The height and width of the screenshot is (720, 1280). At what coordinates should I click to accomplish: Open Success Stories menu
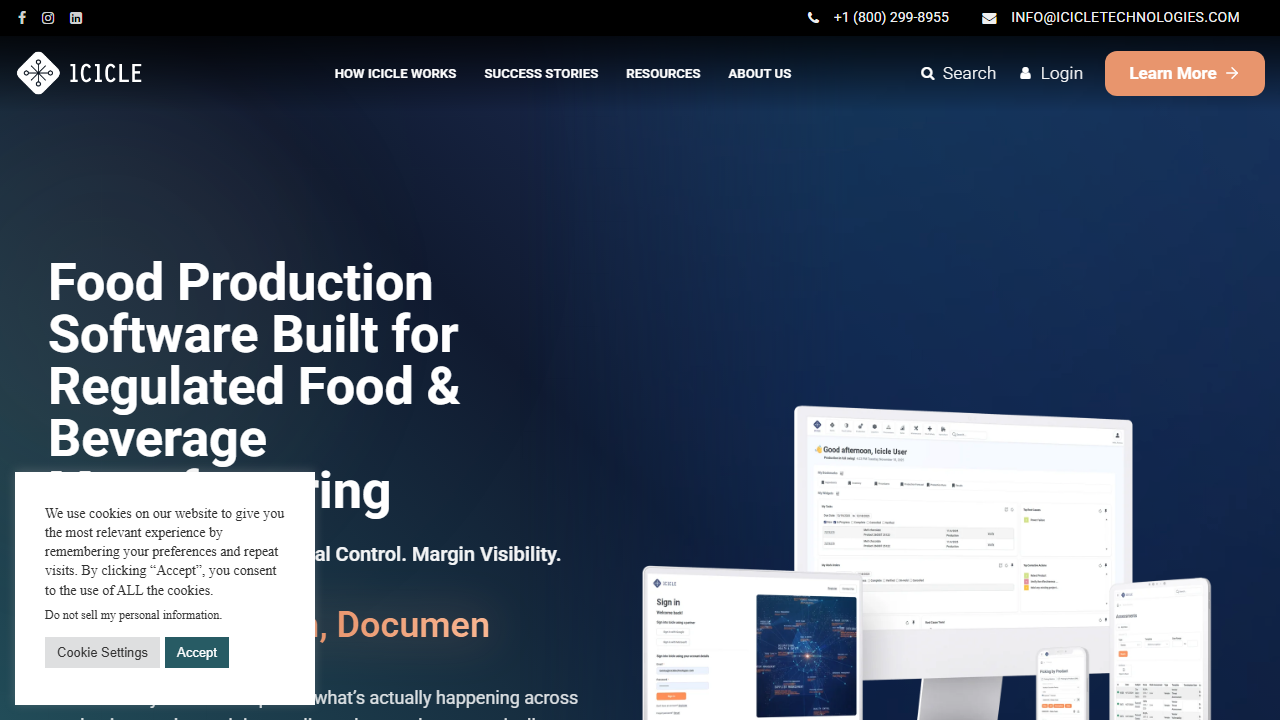tap(541, 74)
